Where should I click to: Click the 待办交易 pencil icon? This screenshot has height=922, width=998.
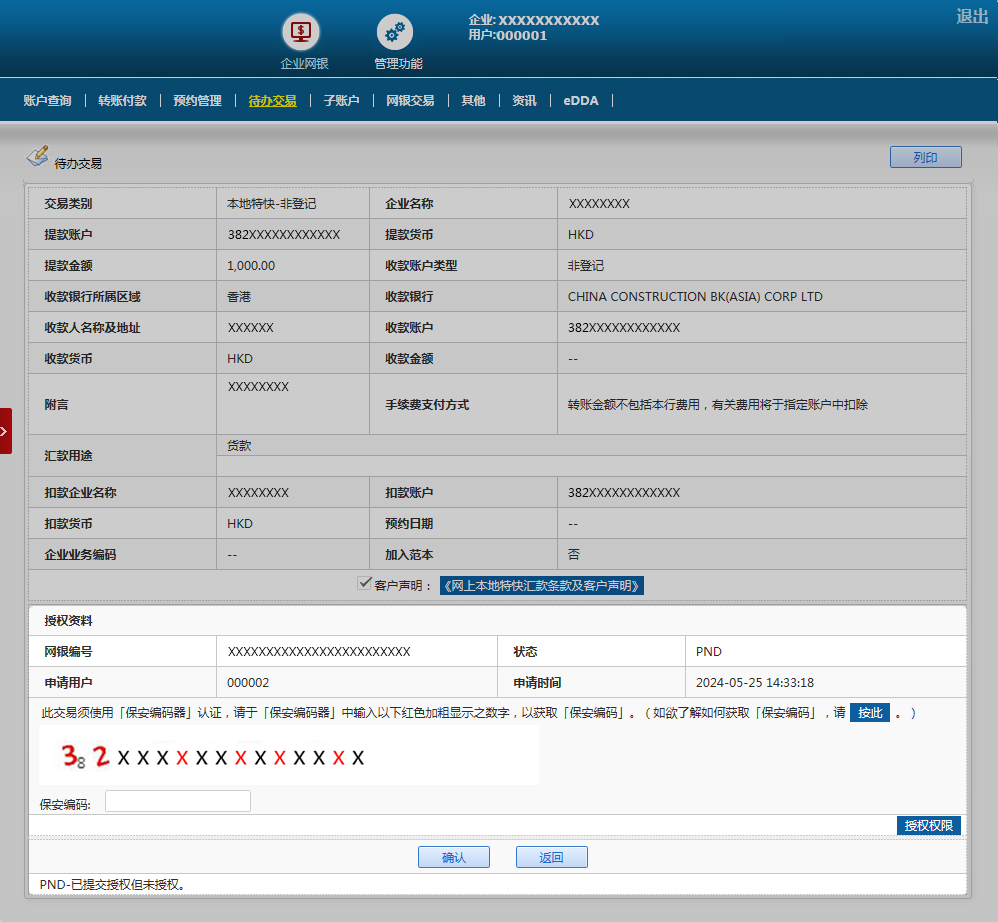click(x=37, y=156)
